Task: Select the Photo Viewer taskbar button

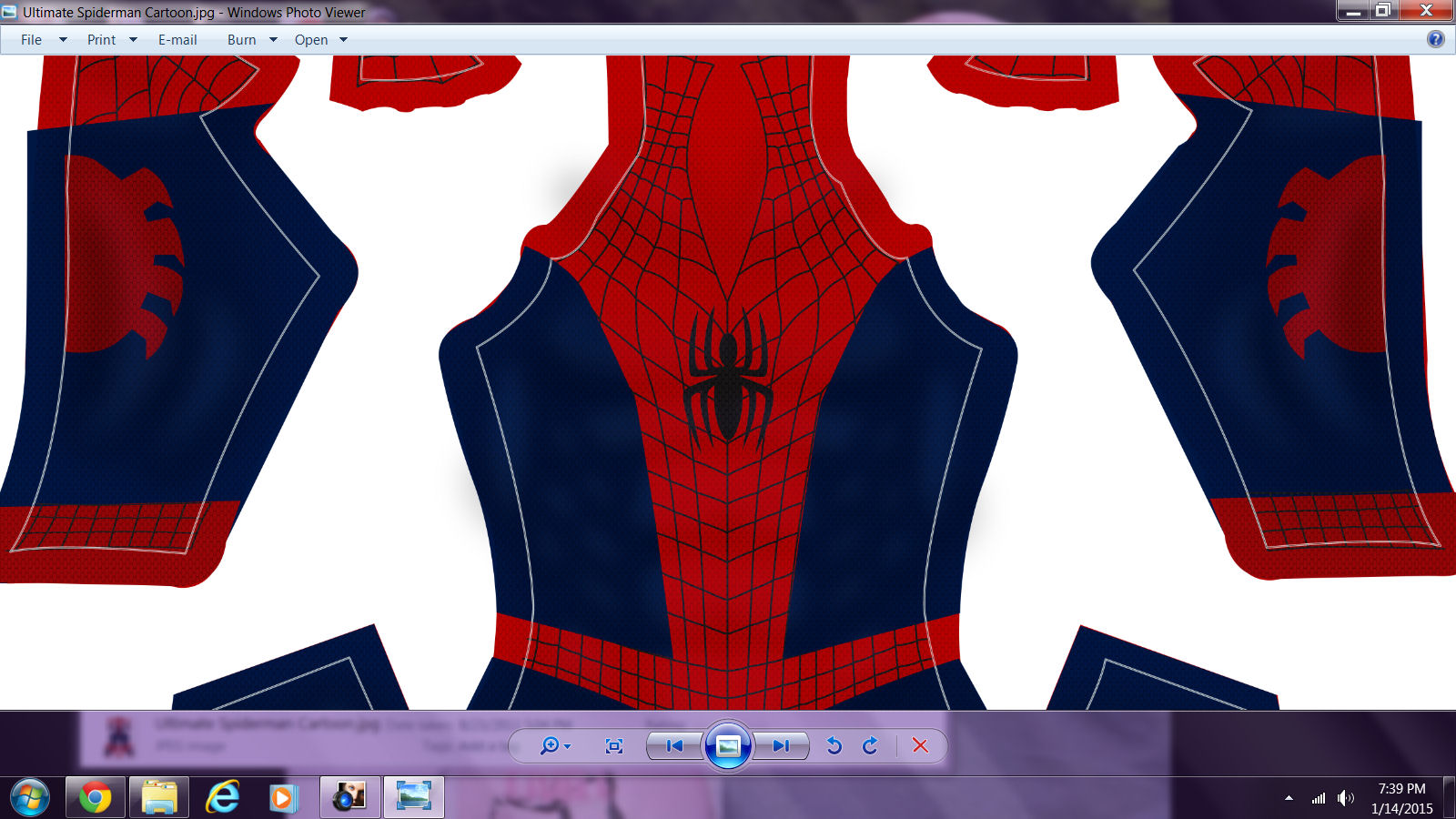Action: tap(414, 798)
